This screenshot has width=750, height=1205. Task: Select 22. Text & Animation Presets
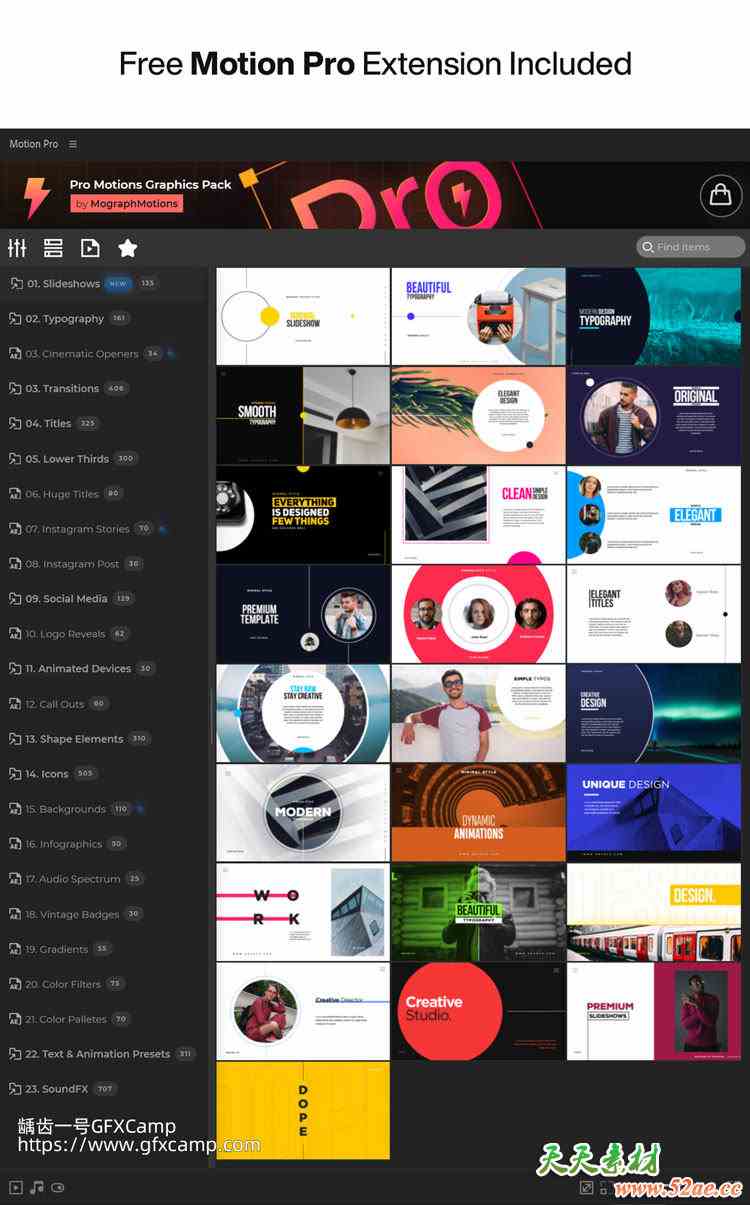[100, 1054]
